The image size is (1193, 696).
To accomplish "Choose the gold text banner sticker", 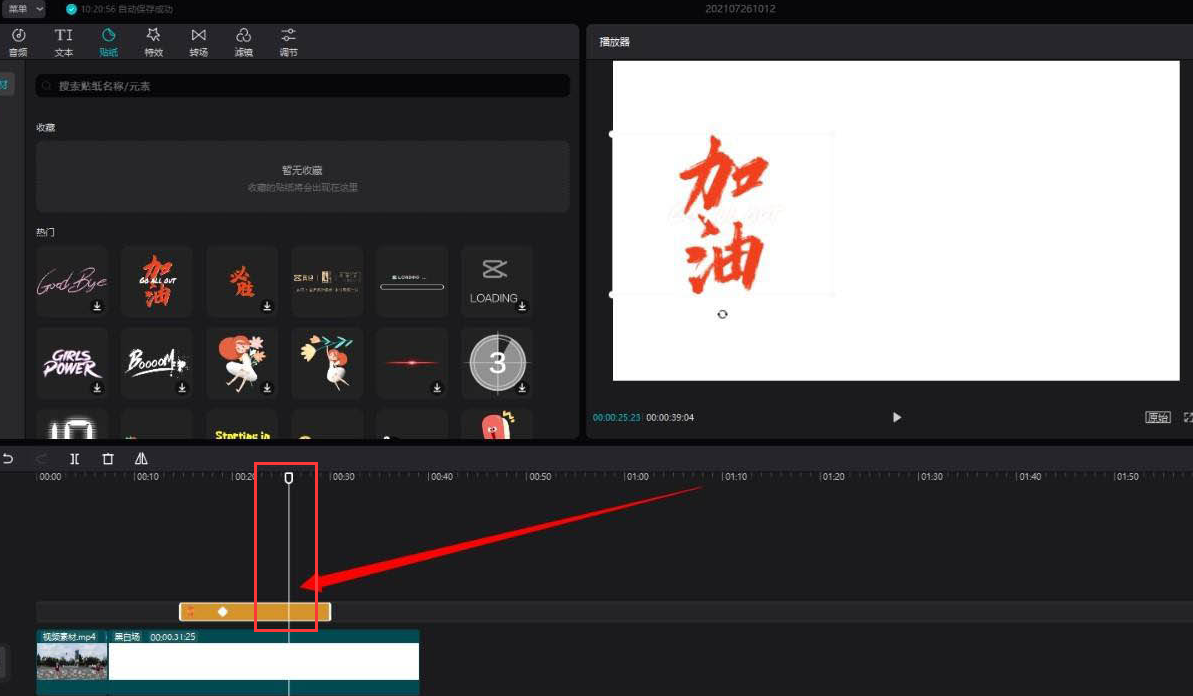I will [327, 281].
